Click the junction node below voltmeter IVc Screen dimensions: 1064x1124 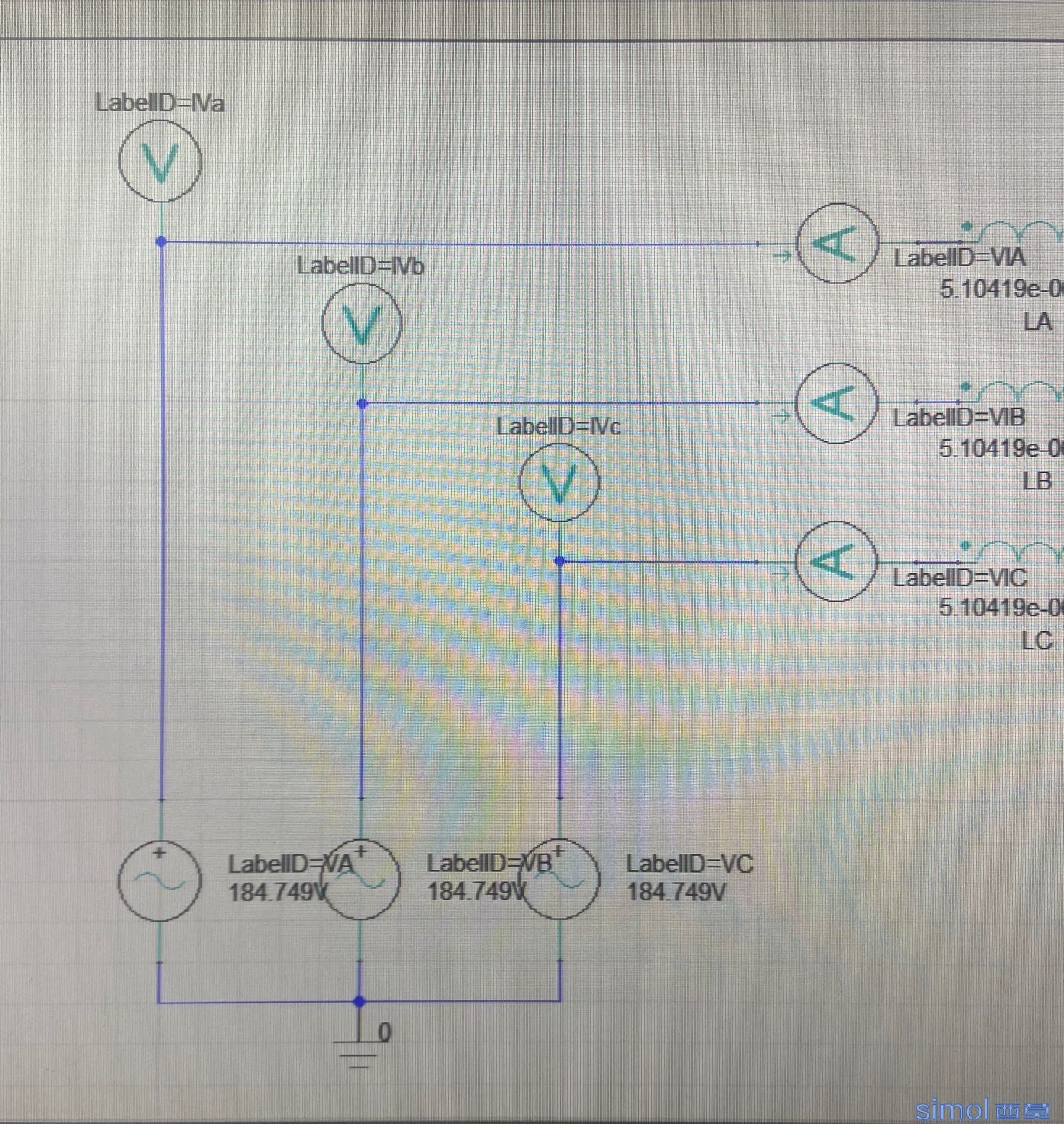click(x=559, y=561)
